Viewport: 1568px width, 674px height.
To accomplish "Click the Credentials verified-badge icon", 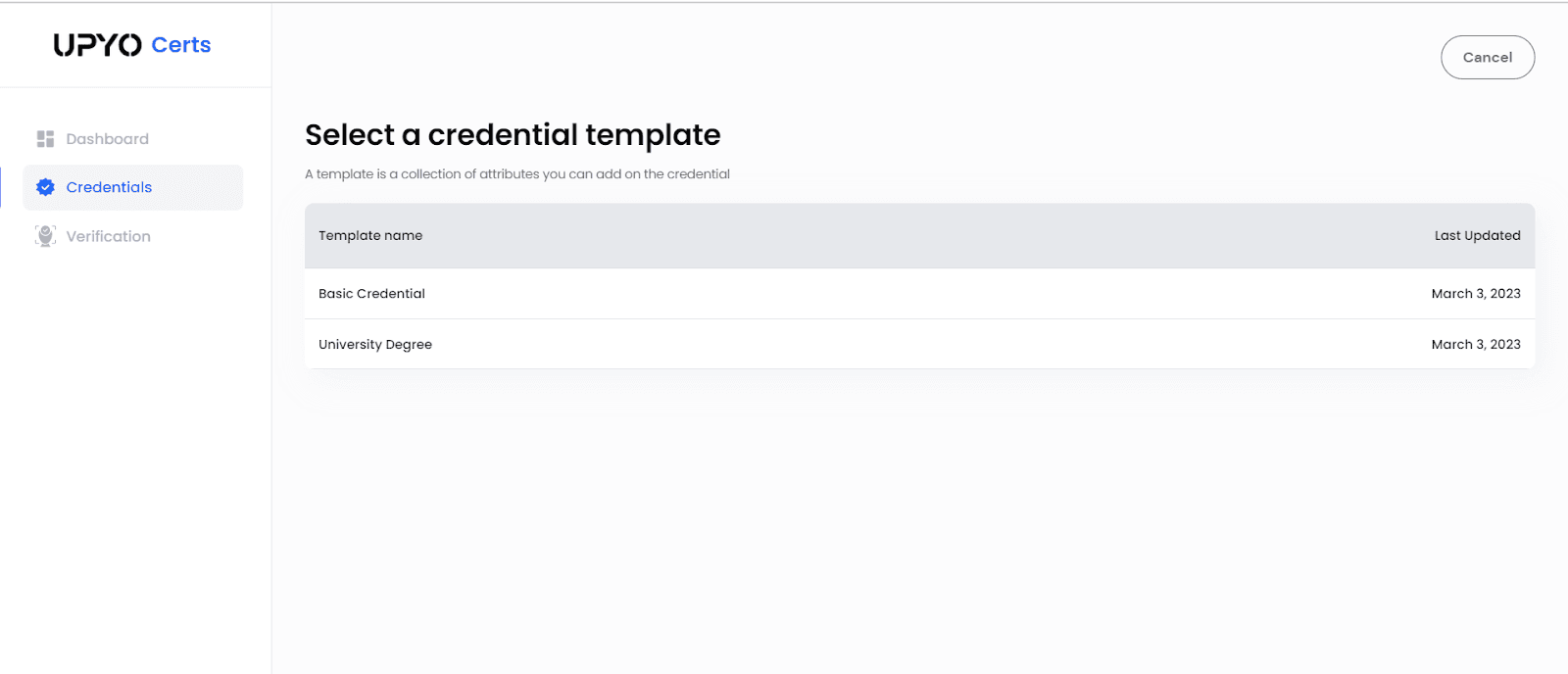I will (x=45, y=187).
